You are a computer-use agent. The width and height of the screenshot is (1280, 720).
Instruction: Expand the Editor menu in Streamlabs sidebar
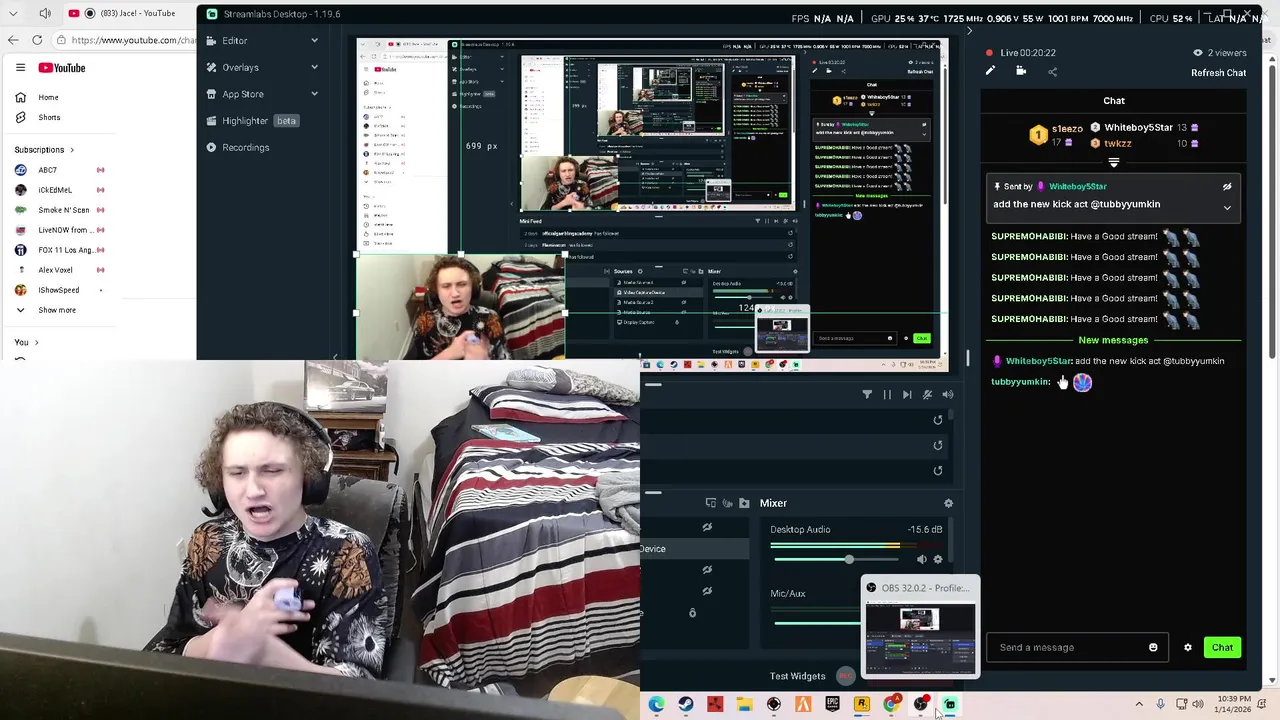314,40
